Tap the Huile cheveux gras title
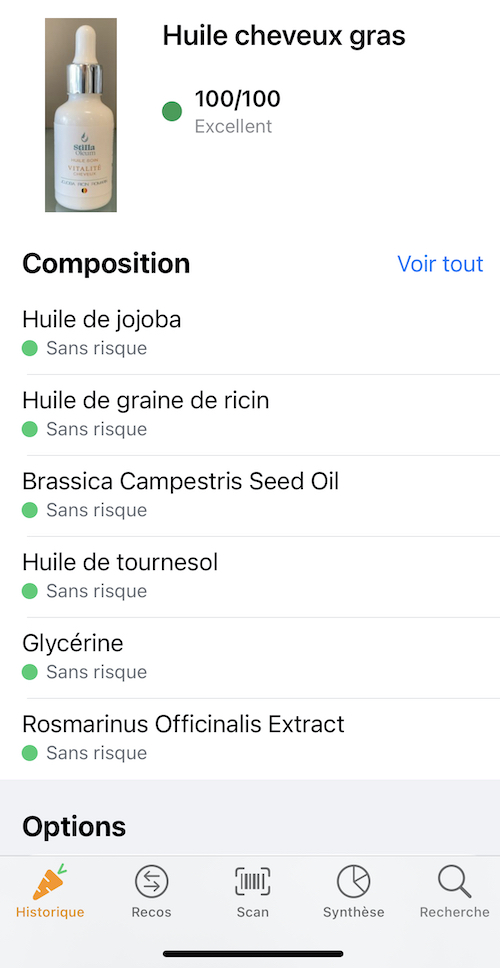Screen dimensions: 500x968 point(284,36)
